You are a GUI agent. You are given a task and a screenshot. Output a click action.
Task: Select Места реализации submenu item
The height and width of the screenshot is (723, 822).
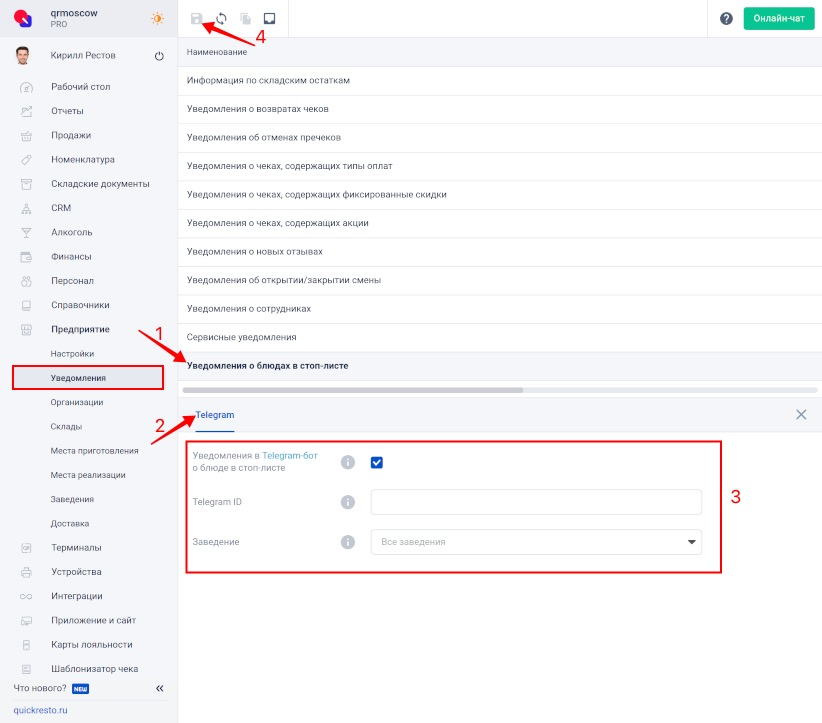[x=88, y=475]
